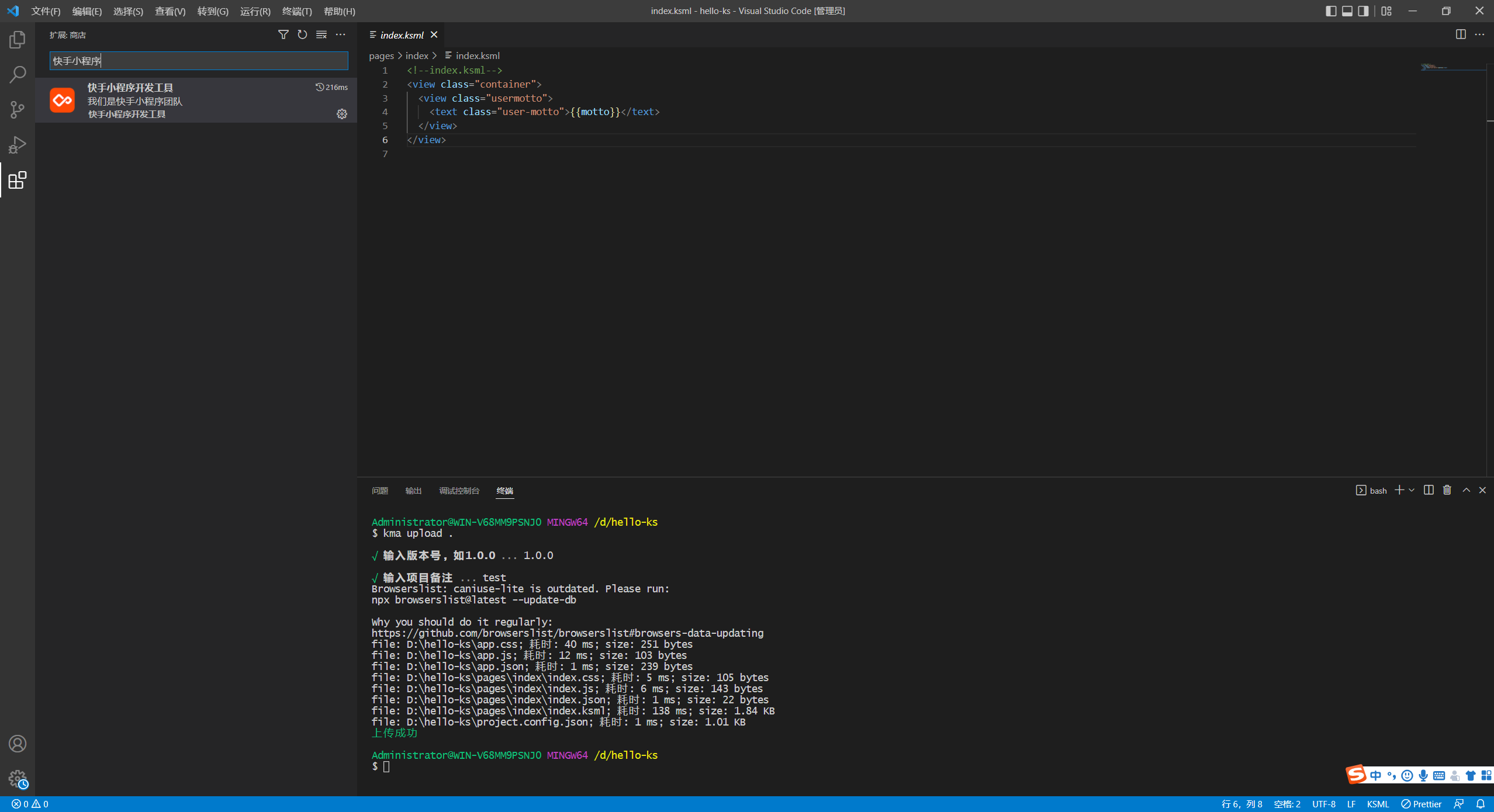1494x812 pixels.
Task: Change language mode KSML
Action: 1378,804
